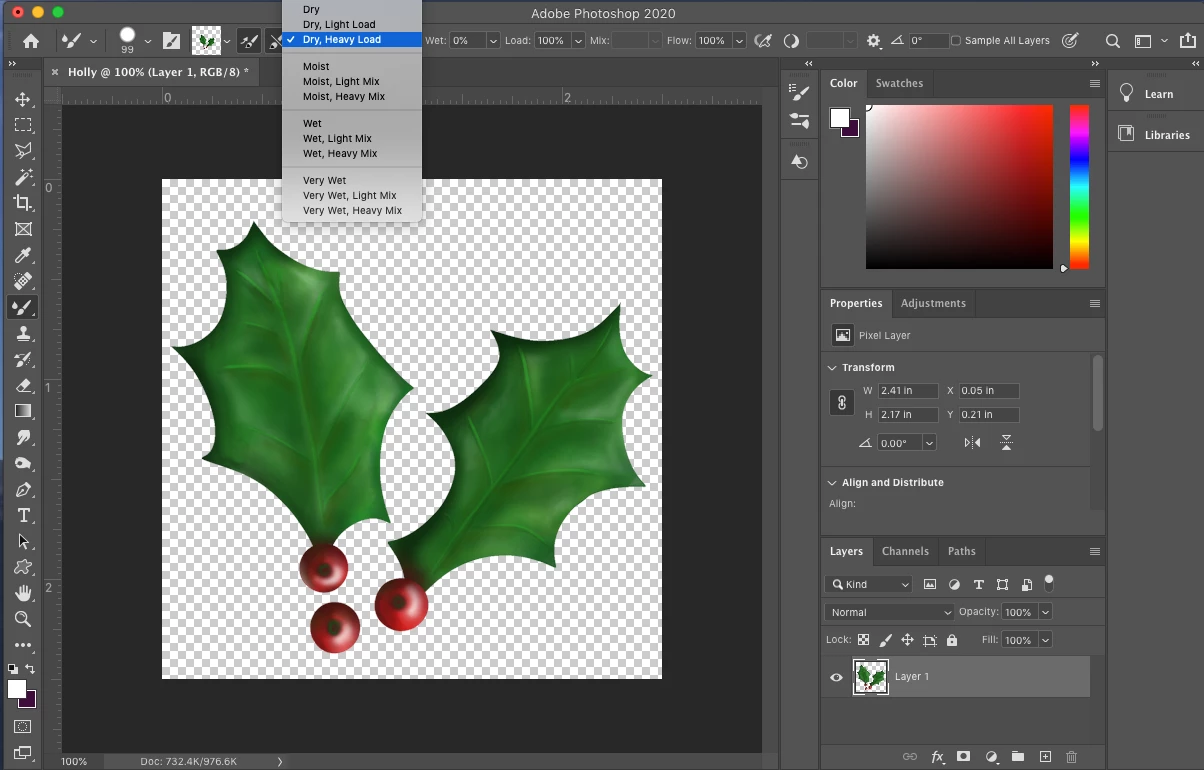
Task: Open the layer Opacity dropdown
Action: tap(1046, 612)
